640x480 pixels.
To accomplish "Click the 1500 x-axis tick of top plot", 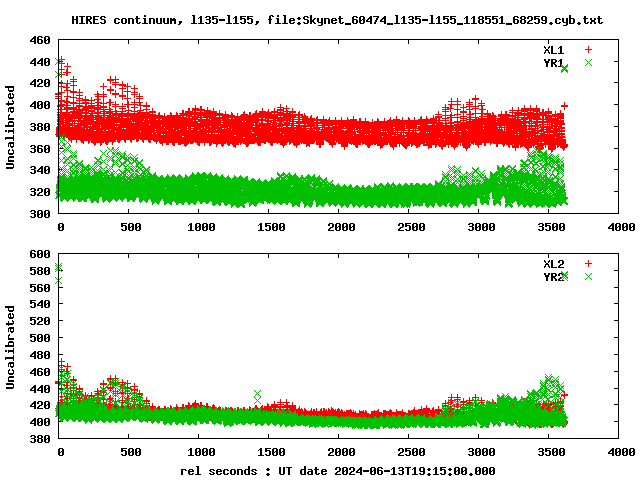I will (x=271, y=227).
